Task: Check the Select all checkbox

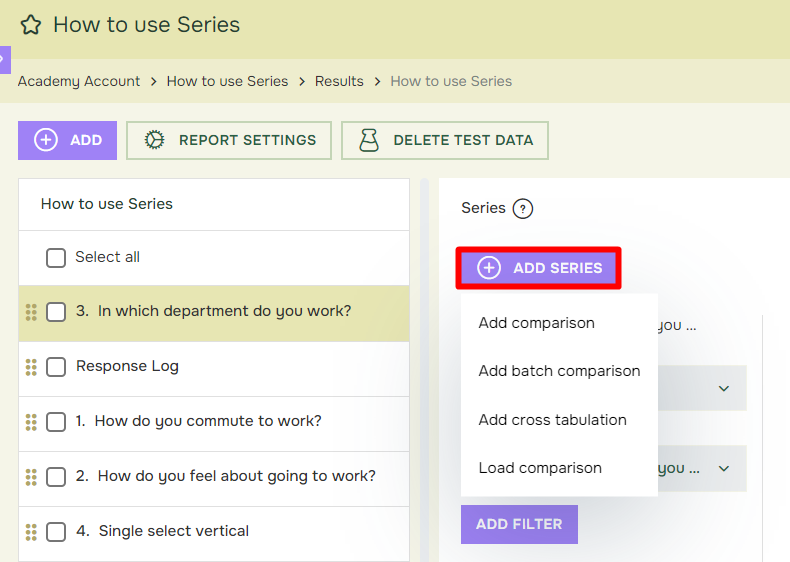Action: click(x=56, y=258)
